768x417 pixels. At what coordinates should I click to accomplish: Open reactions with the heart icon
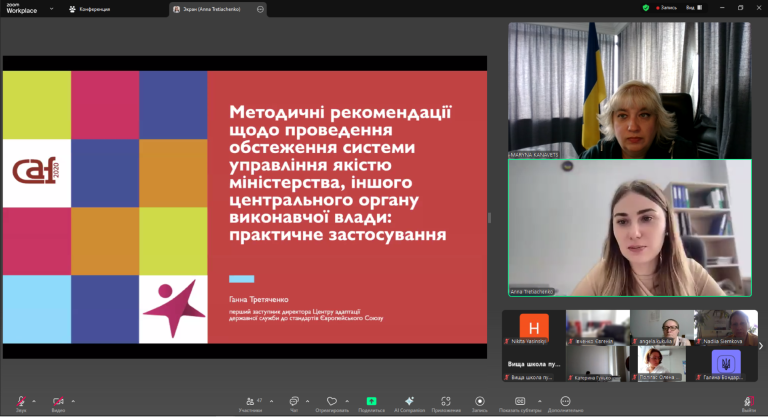coord(332,401)
